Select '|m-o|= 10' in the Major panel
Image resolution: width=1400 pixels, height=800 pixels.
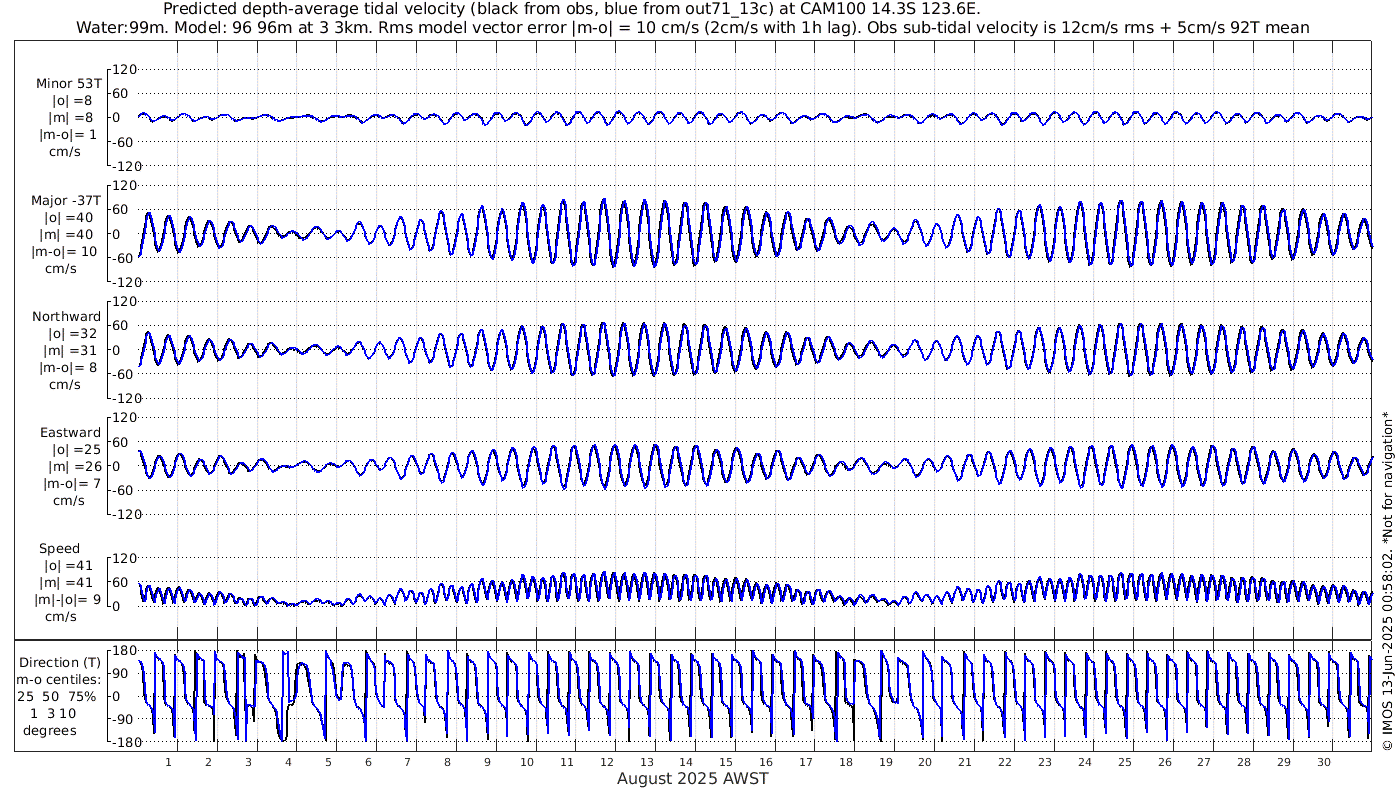(64, 251)
